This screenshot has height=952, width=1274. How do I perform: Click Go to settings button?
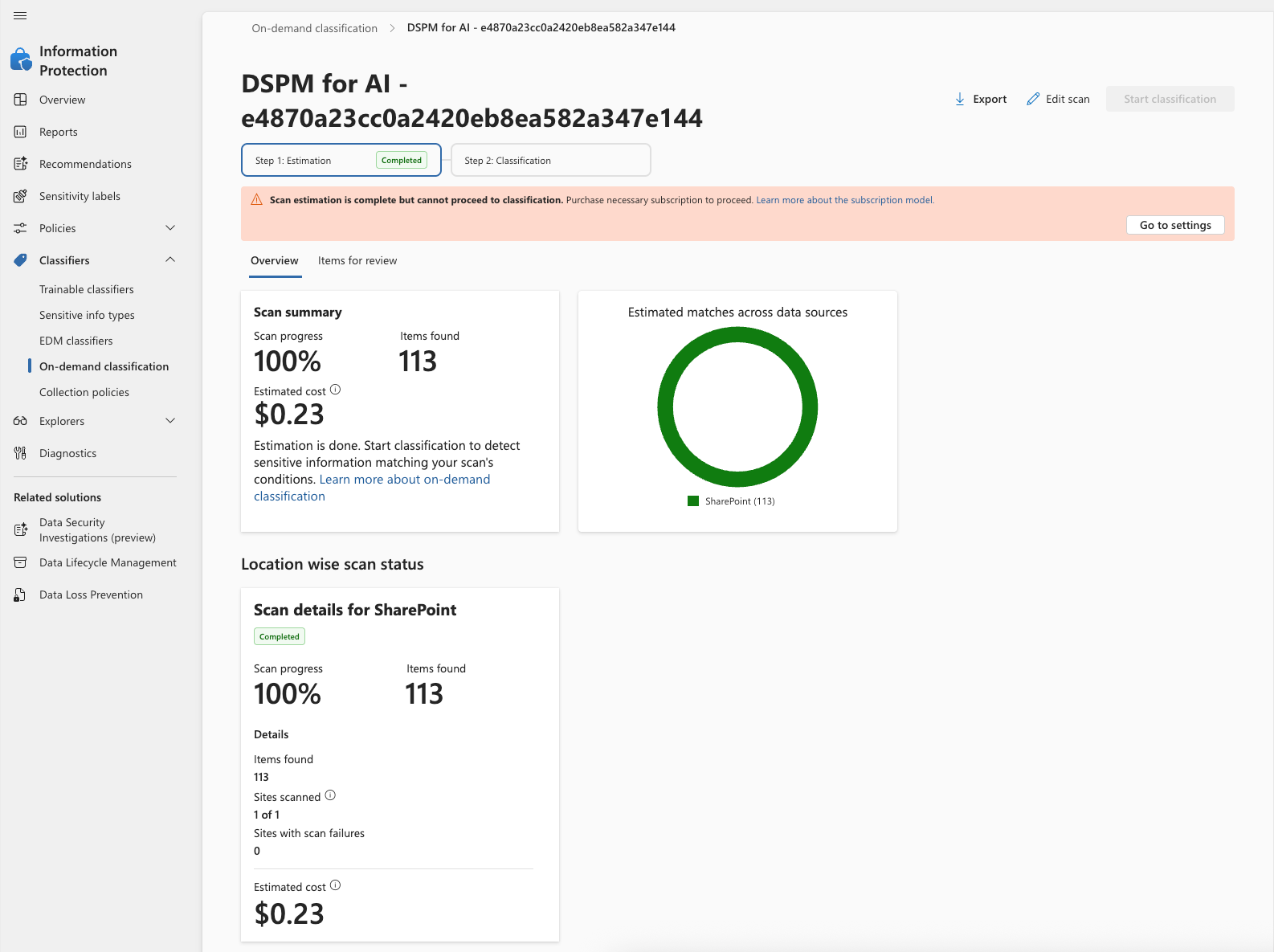click(1174, 225)
